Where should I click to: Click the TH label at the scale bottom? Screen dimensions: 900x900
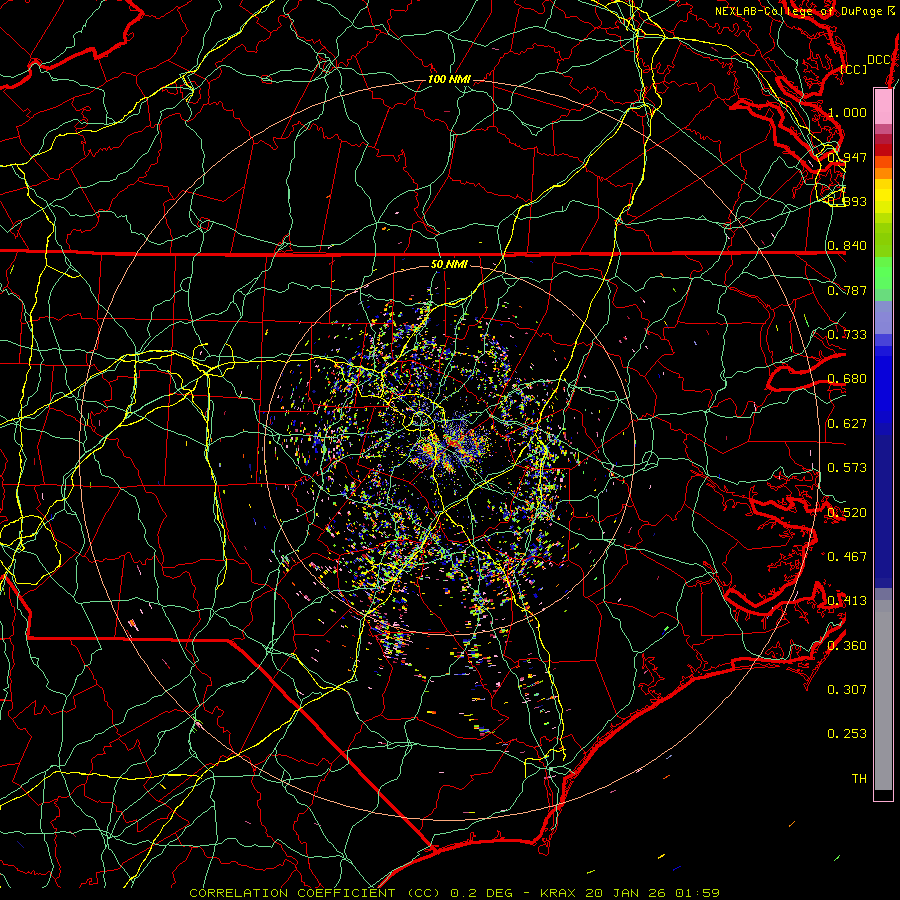pyautogui.click(x=859, y=779)
